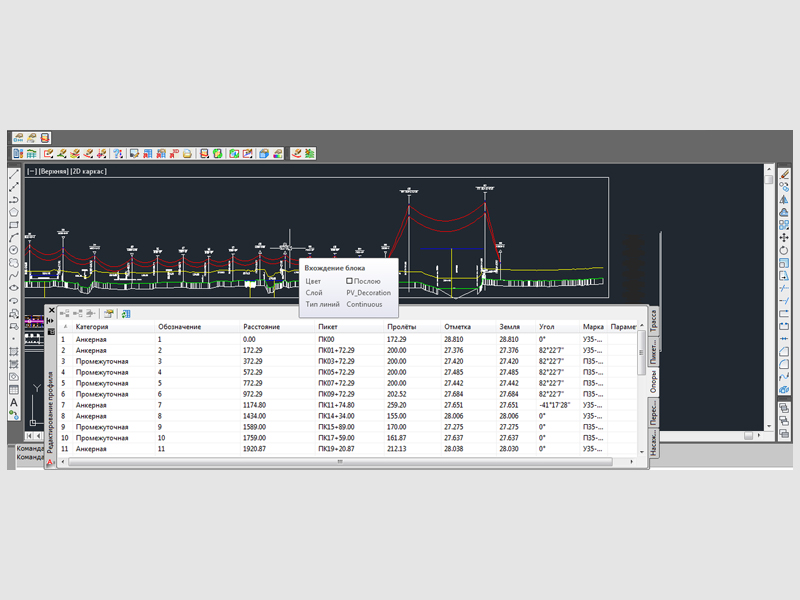
Task: Toggle auto-hide arrows on the profile panel
Action: 51,321
